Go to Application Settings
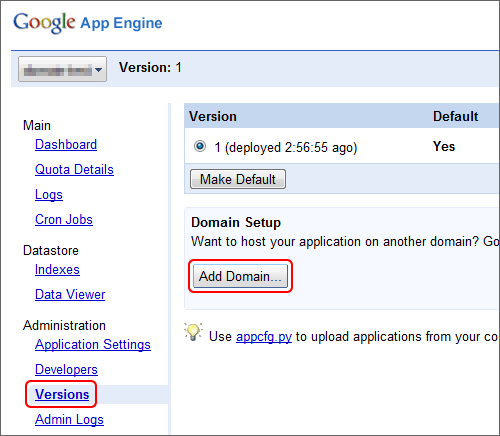 [x=93, y=345]
